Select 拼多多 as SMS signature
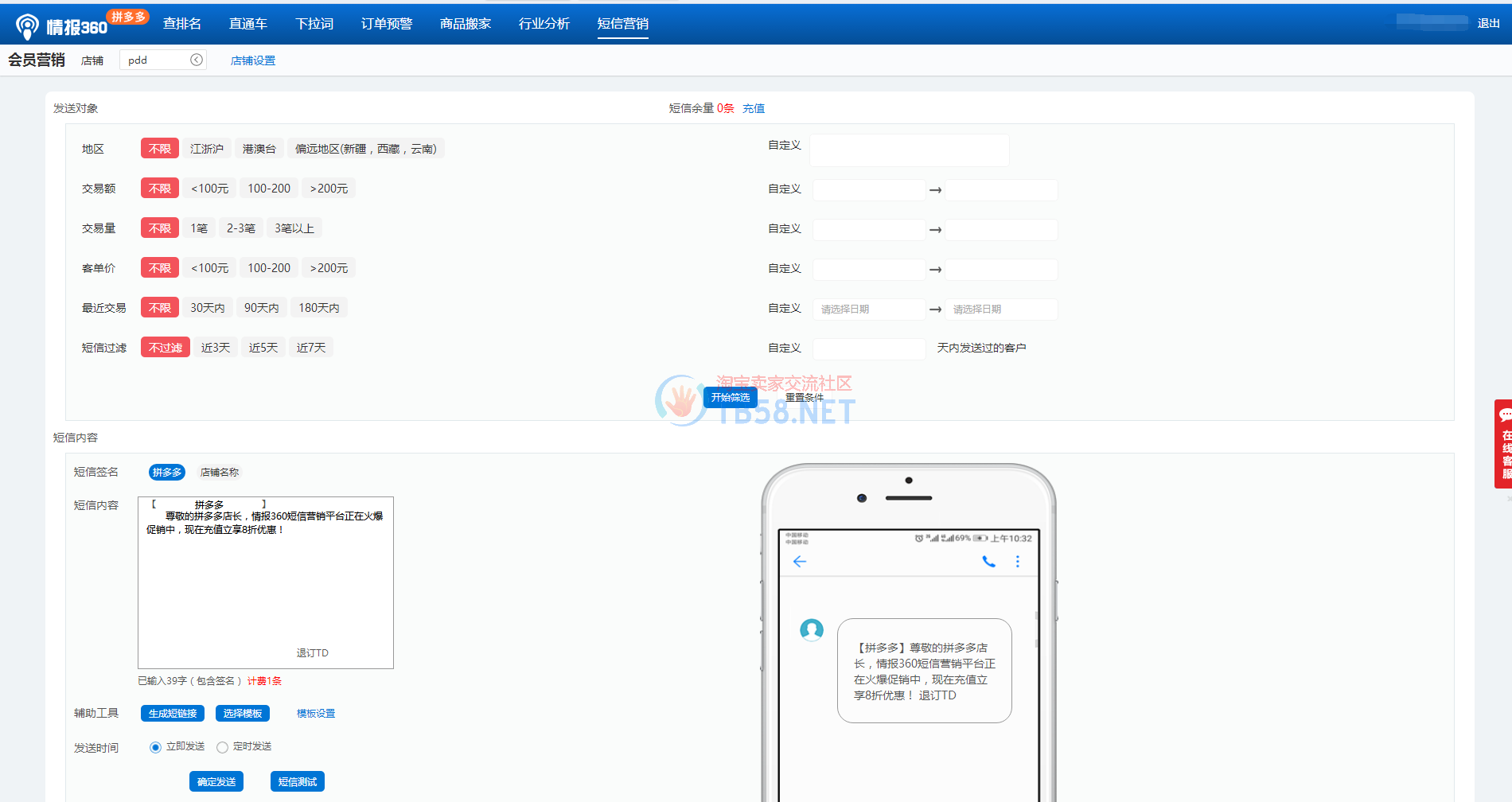The height and width of the screenshot is (802, 1512). point(167,473)
